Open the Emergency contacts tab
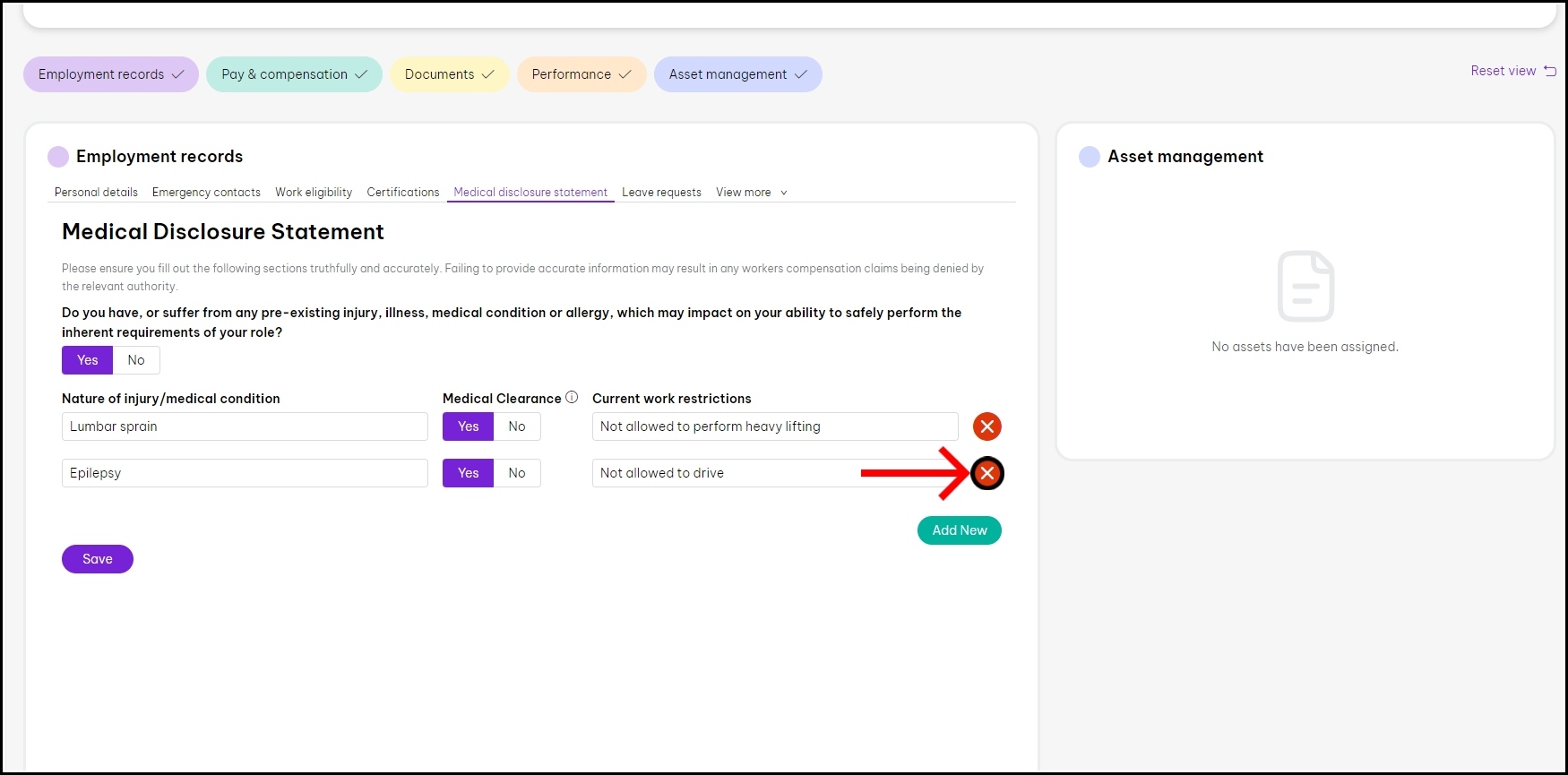 click(x=206, y=193)
